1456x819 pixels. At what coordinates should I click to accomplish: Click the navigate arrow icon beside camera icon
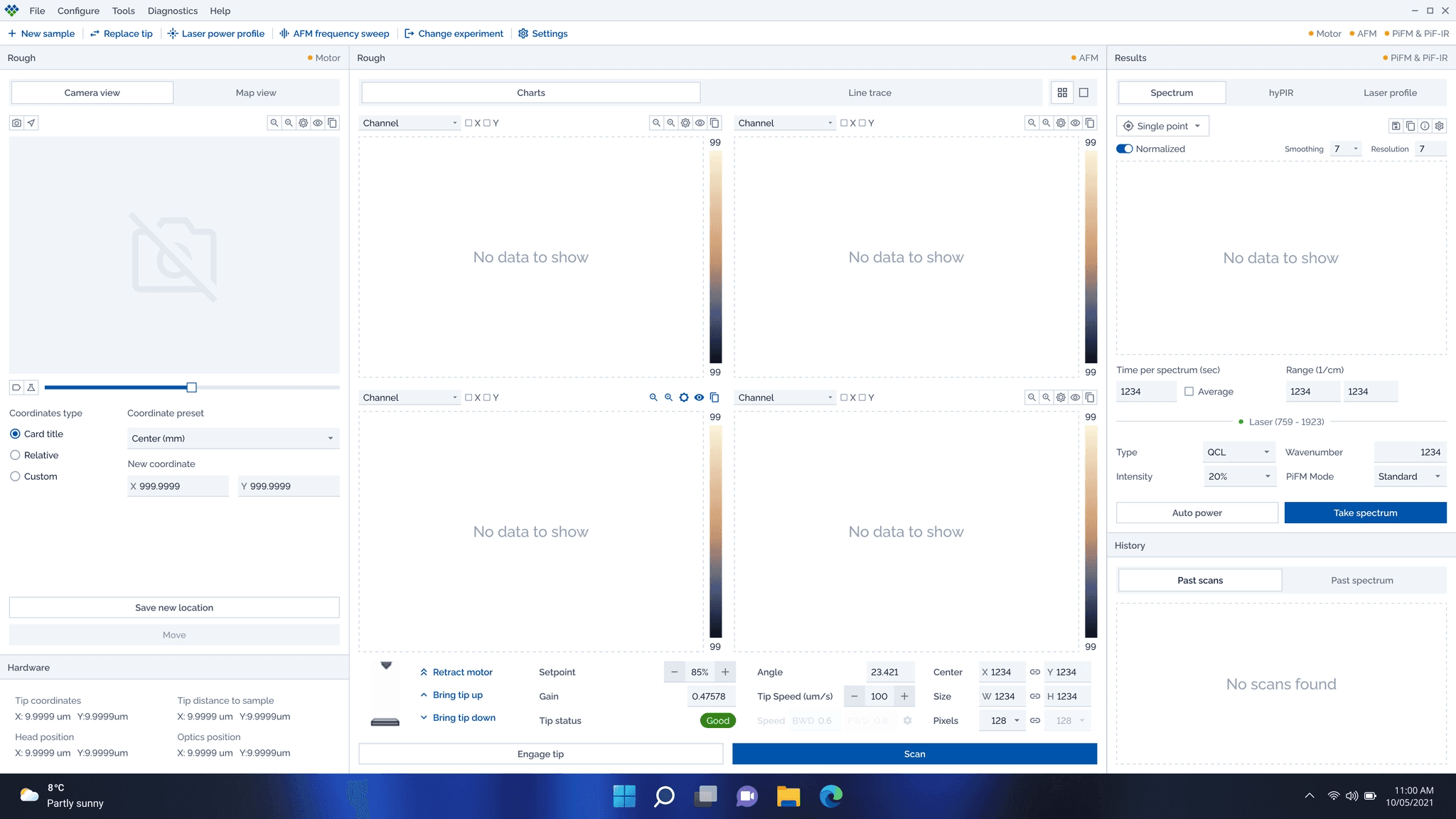click(31, 123)
